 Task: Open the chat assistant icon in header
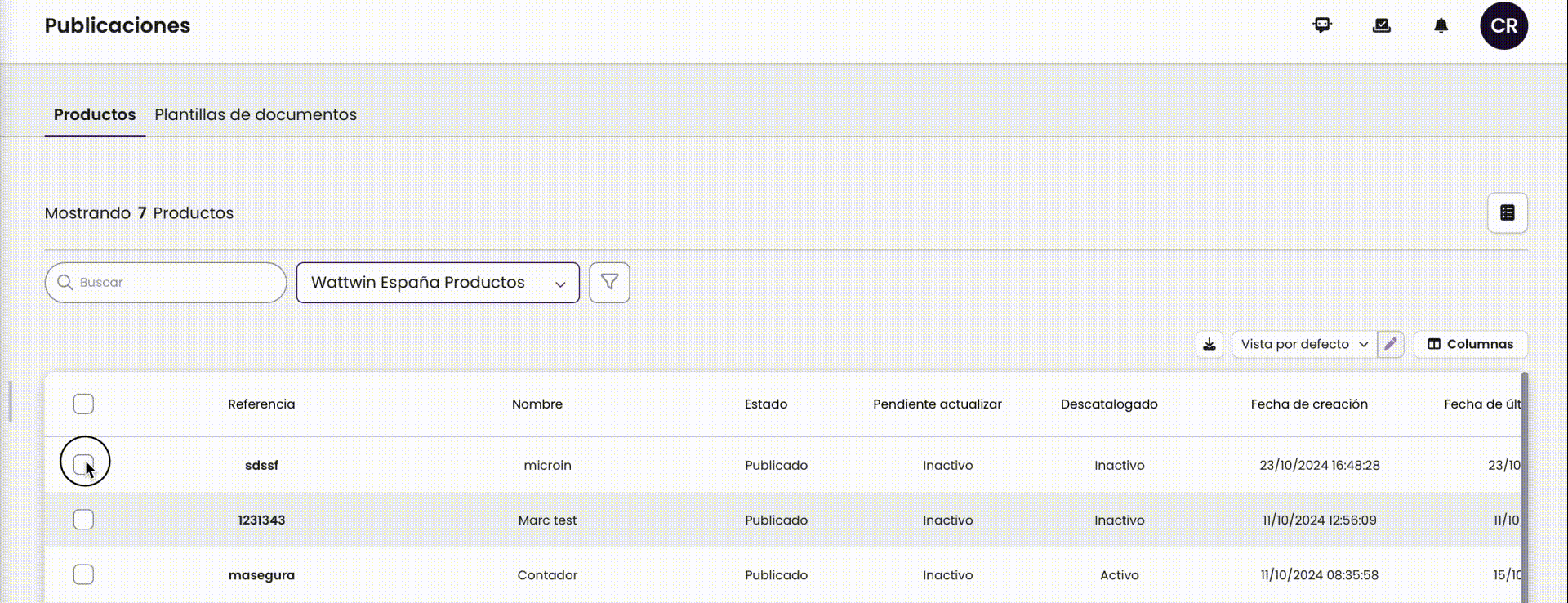coord(1322,25)
